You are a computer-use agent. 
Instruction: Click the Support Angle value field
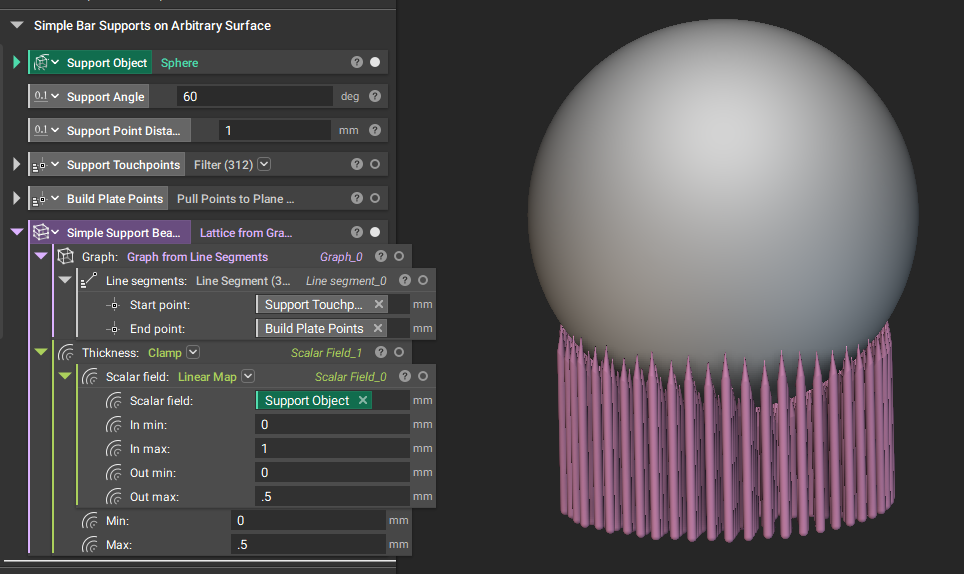[x=255, y=96]
